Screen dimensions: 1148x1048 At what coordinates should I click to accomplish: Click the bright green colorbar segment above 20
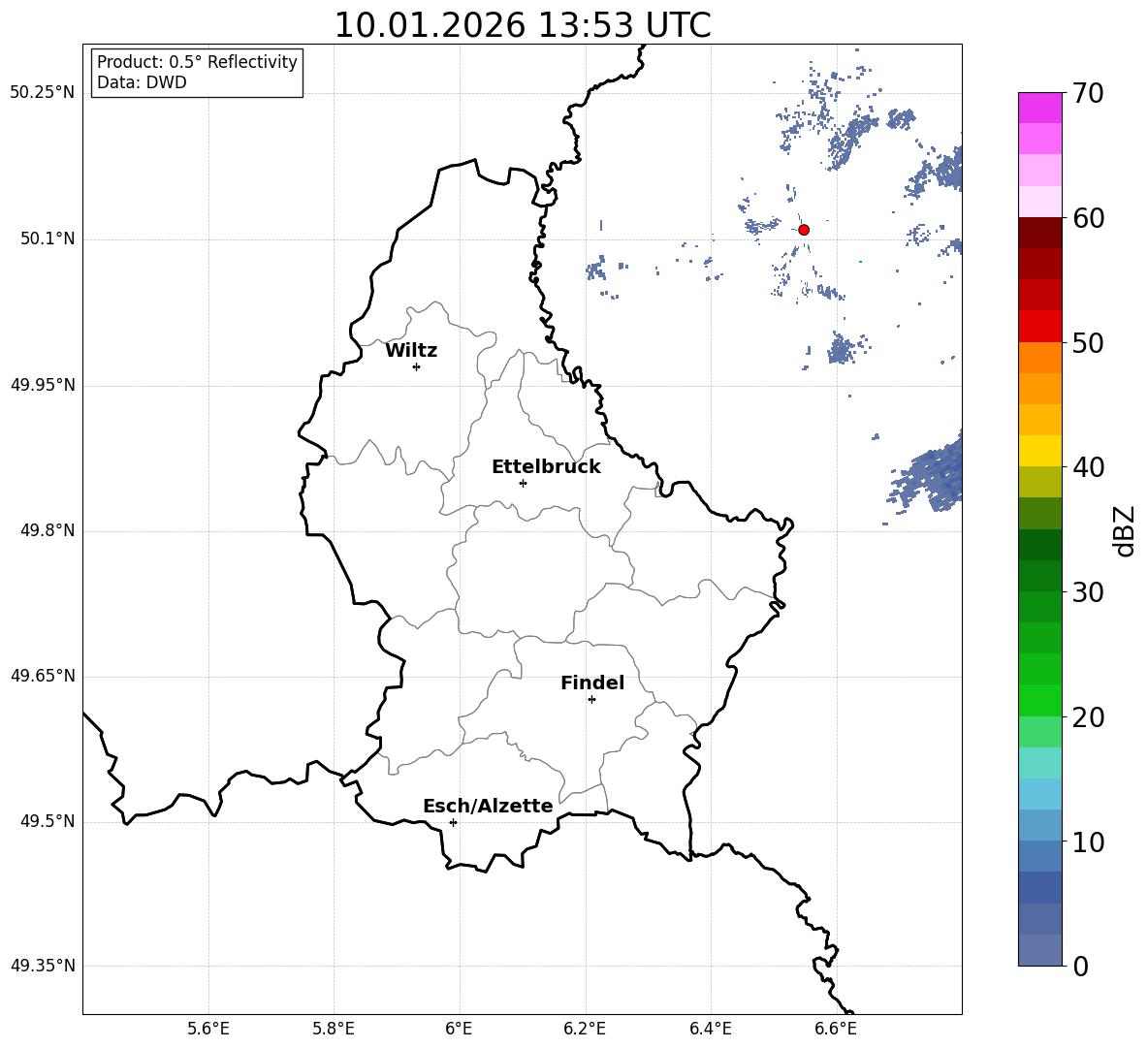click(1040, 700)
